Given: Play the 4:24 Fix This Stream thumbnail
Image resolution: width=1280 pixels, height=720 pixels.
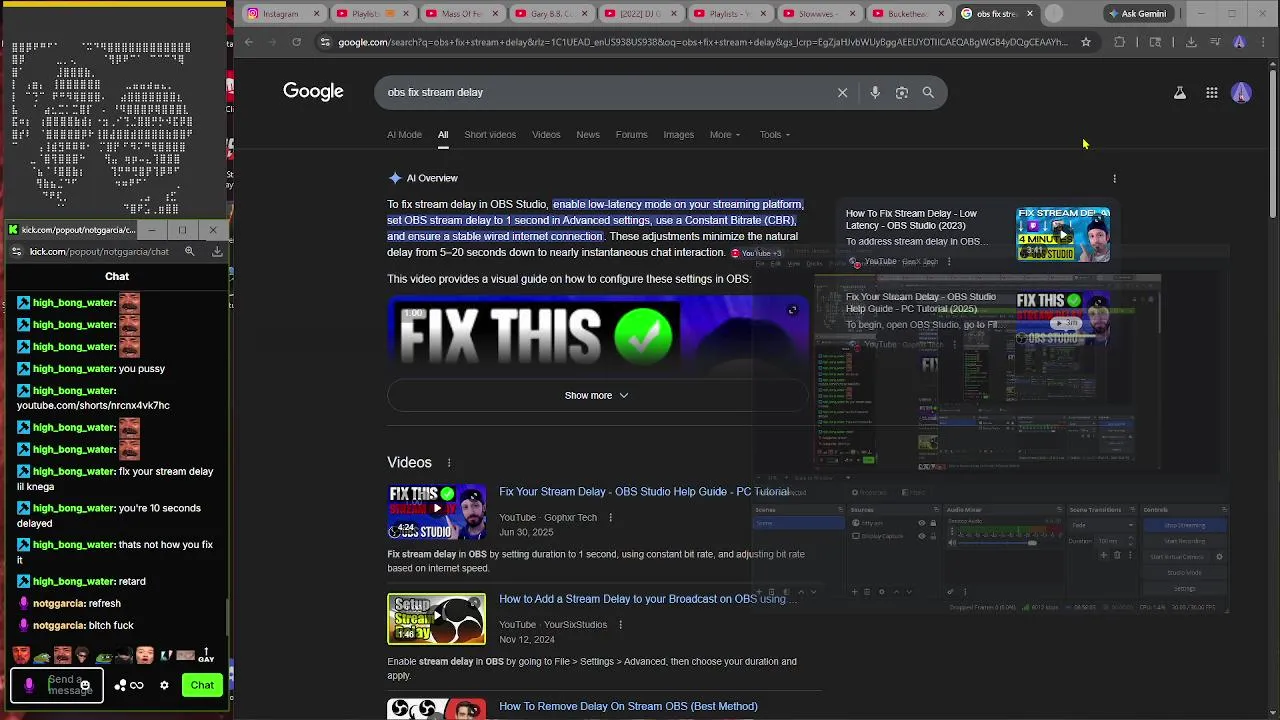Looking at the screenshot, I should (x=436, y=512).
